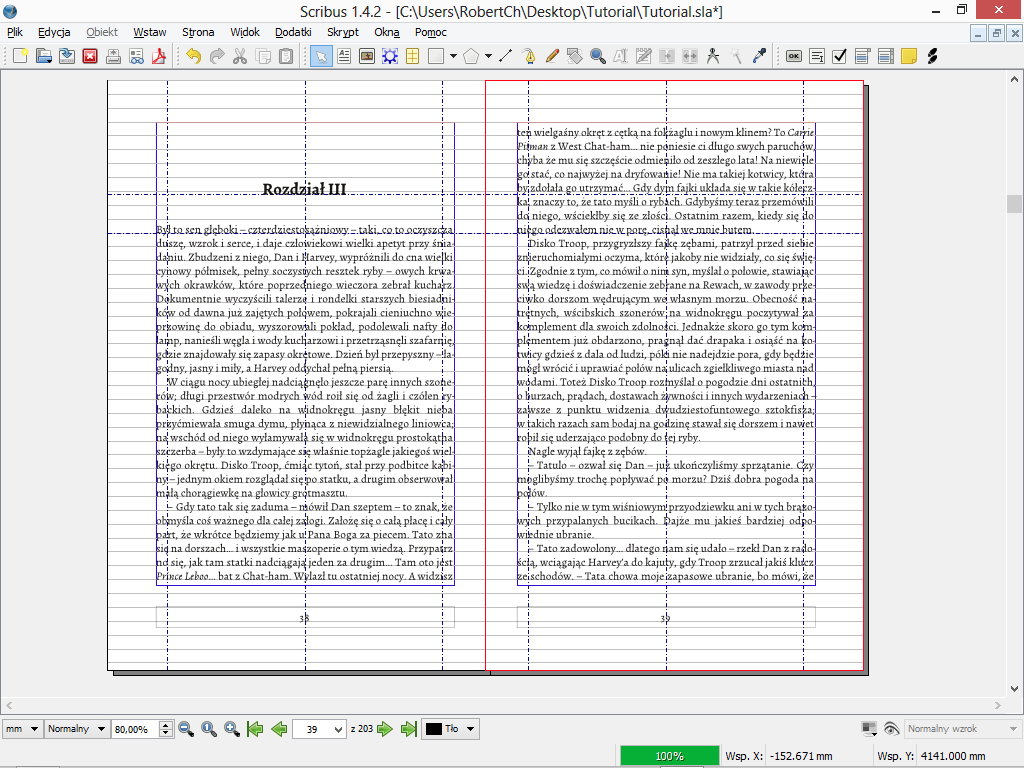Viewport: 1024px width, 768px height.
Task: Open the Wstaw menu
Action: [150, 32]
